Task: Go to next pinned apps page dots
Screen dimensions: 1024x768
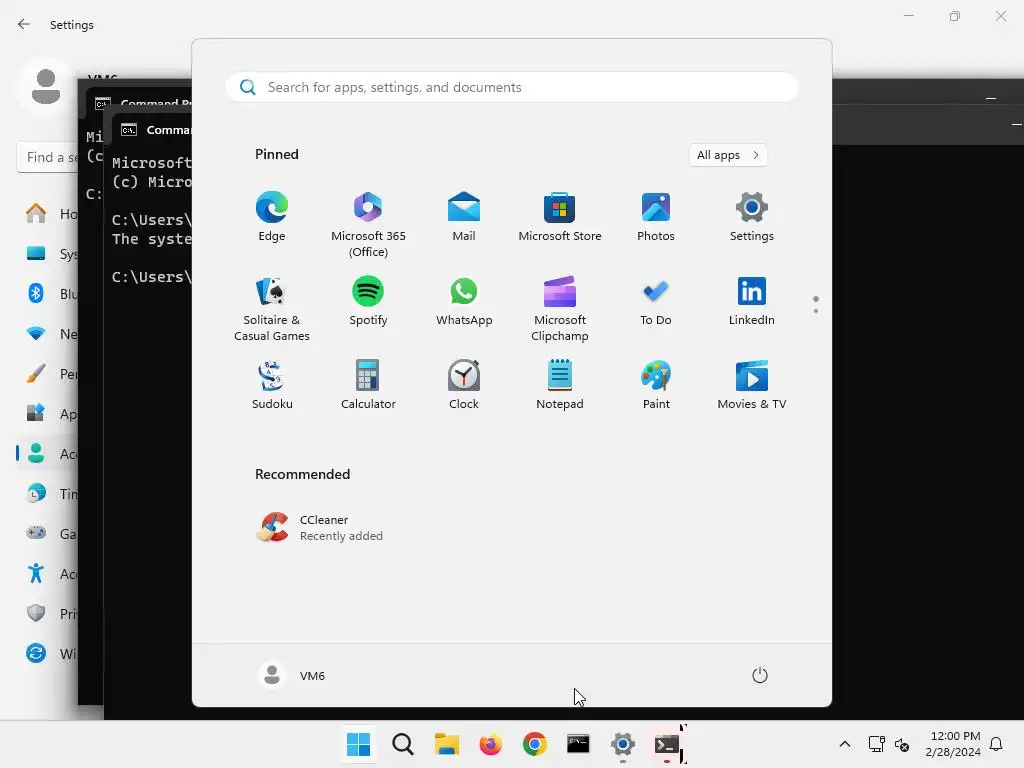Action: 816,305
